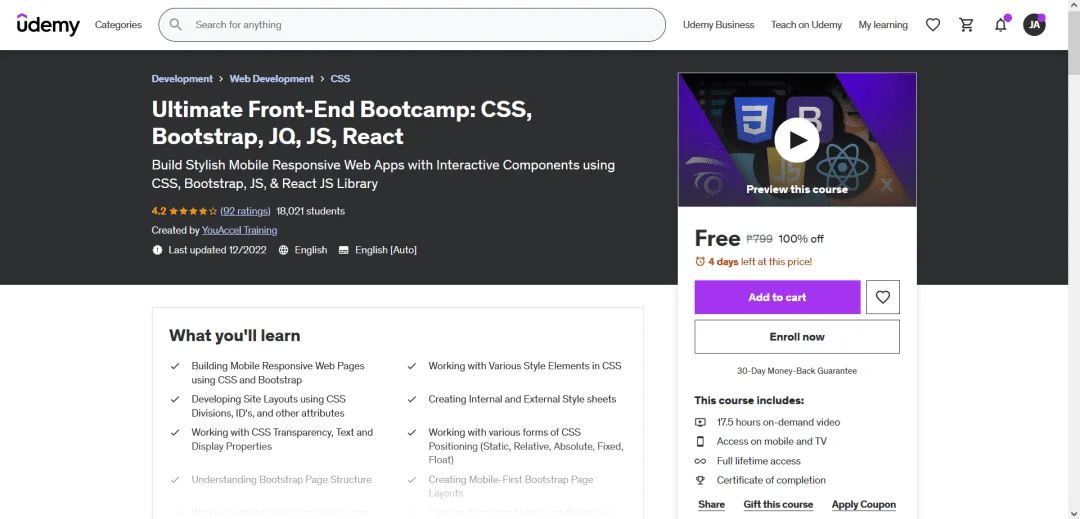The height and width of the screenshot is (519, 1080).
Task: Click the Last updated alert icon
Action: (157, 250)
